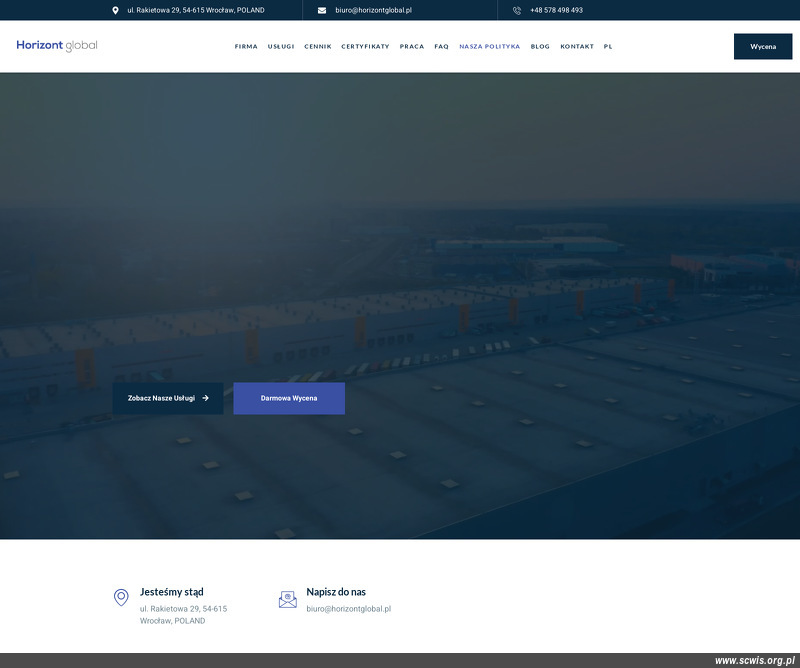Viewport: 800px width, 668px height.
Task: Expand the Usługi menu
Action: tap(281, 46)
